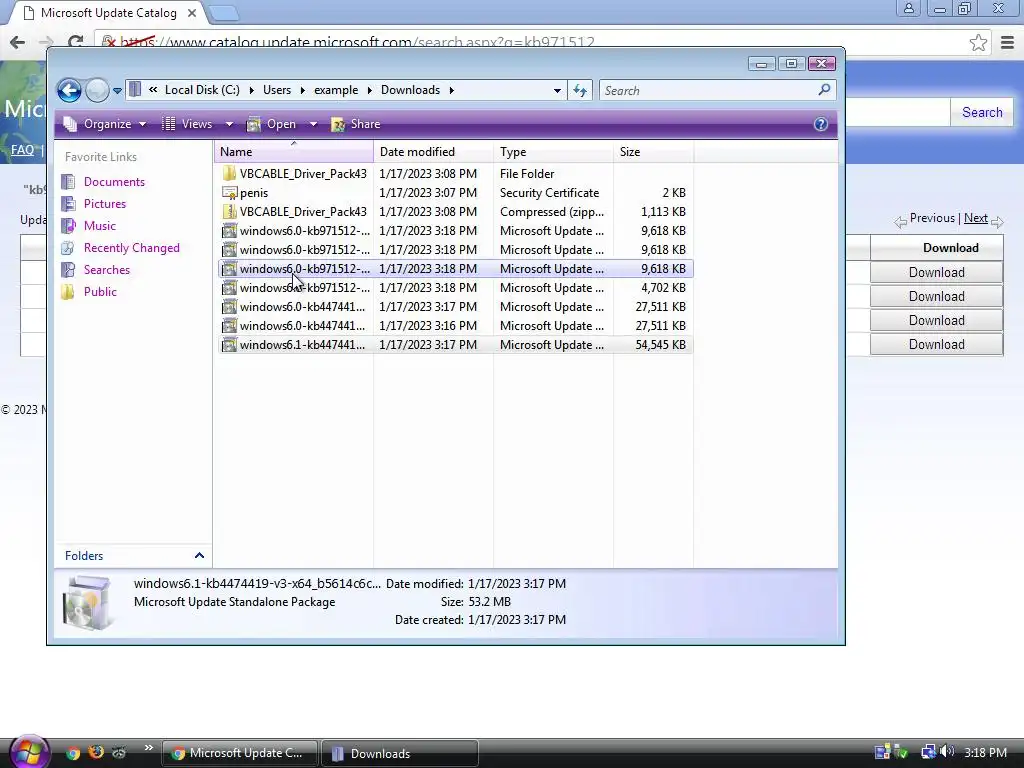This screenshot has height=768, width=1024.
Task: Click the last Download button in catalog
Action: click(x=936, y=344)
